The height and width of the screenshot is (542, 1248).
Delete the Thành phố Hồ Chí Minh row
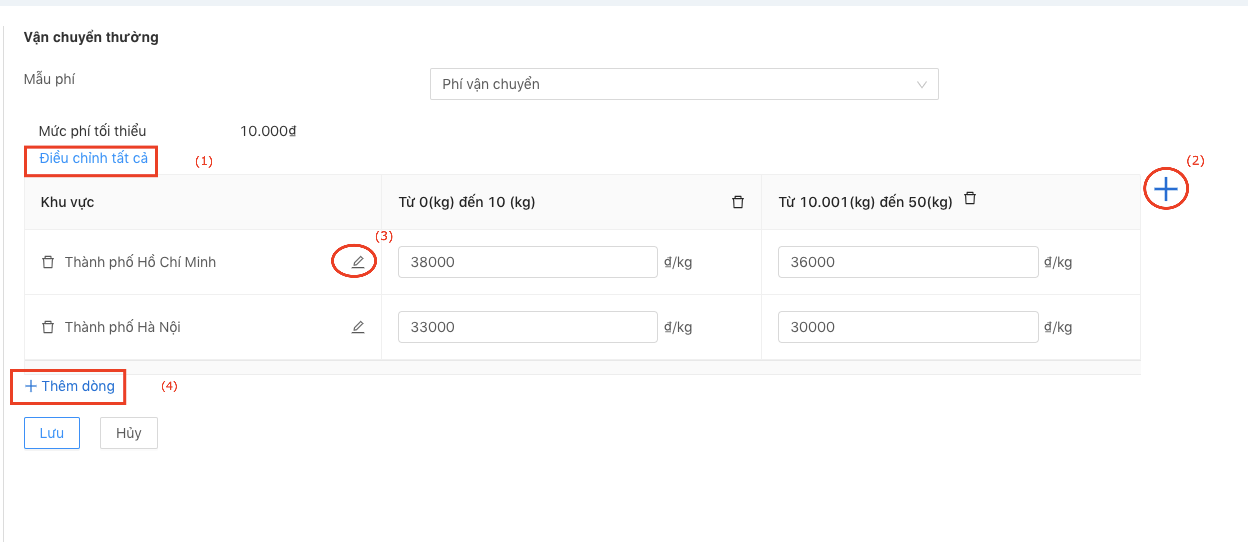pos(48,262)
